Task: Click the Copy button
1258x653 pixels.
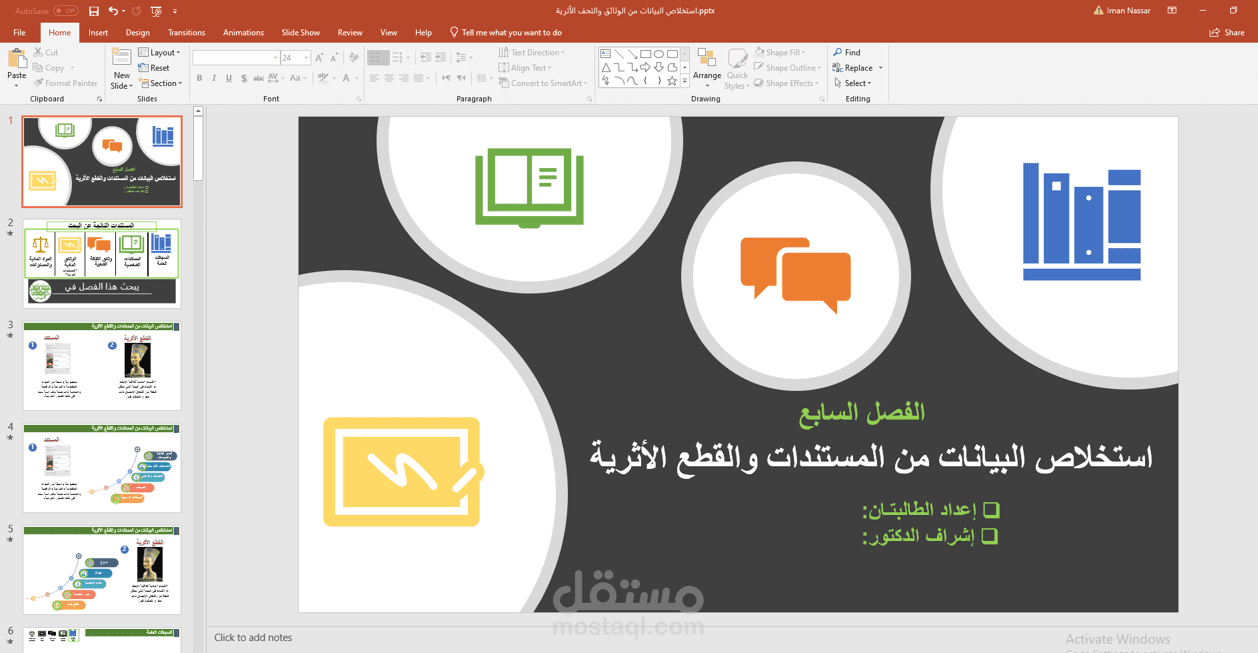Action: point(49,68)
